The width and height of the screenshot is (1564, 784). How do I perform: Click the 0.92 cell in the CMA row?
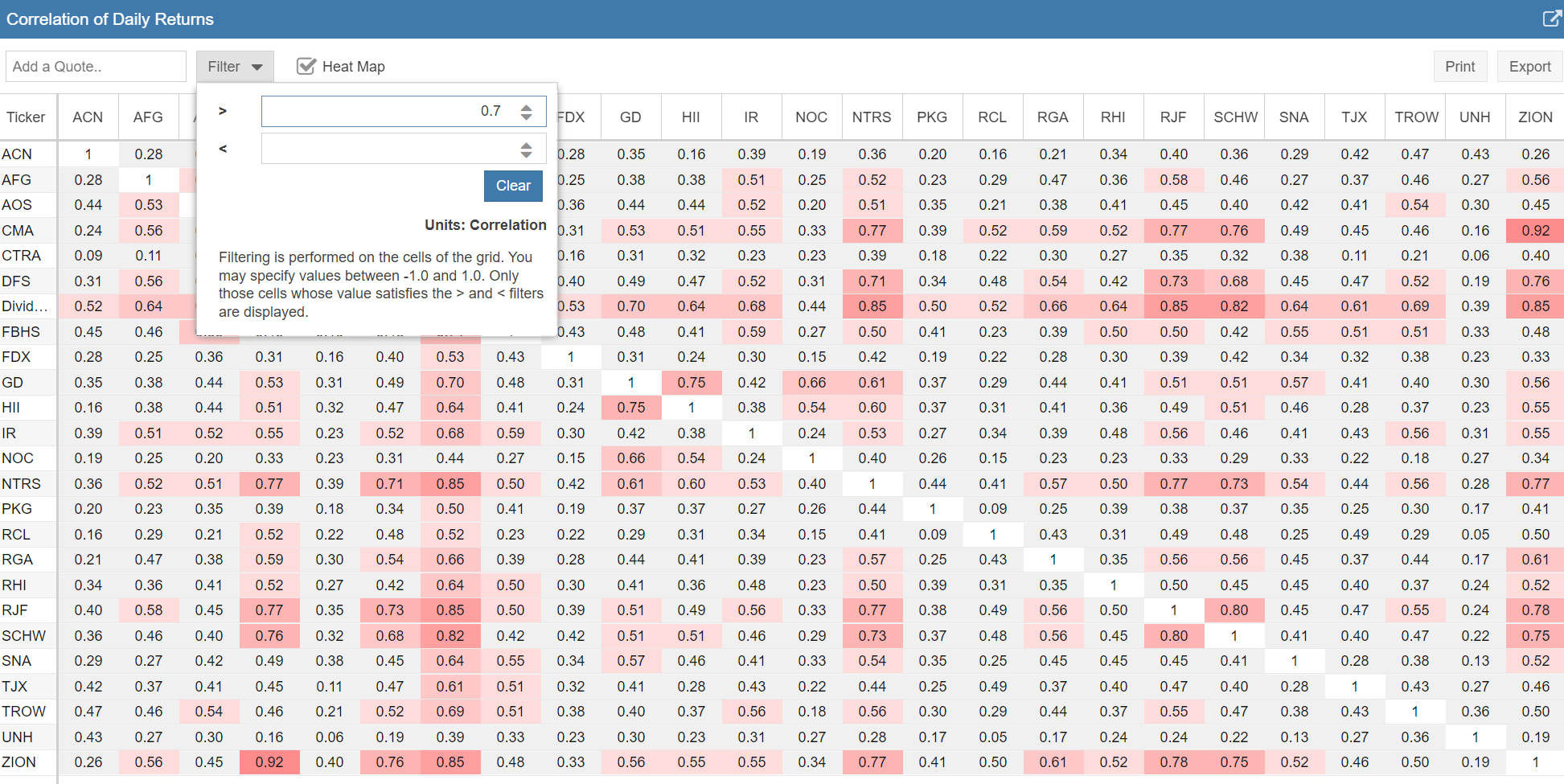(1535, 231)
